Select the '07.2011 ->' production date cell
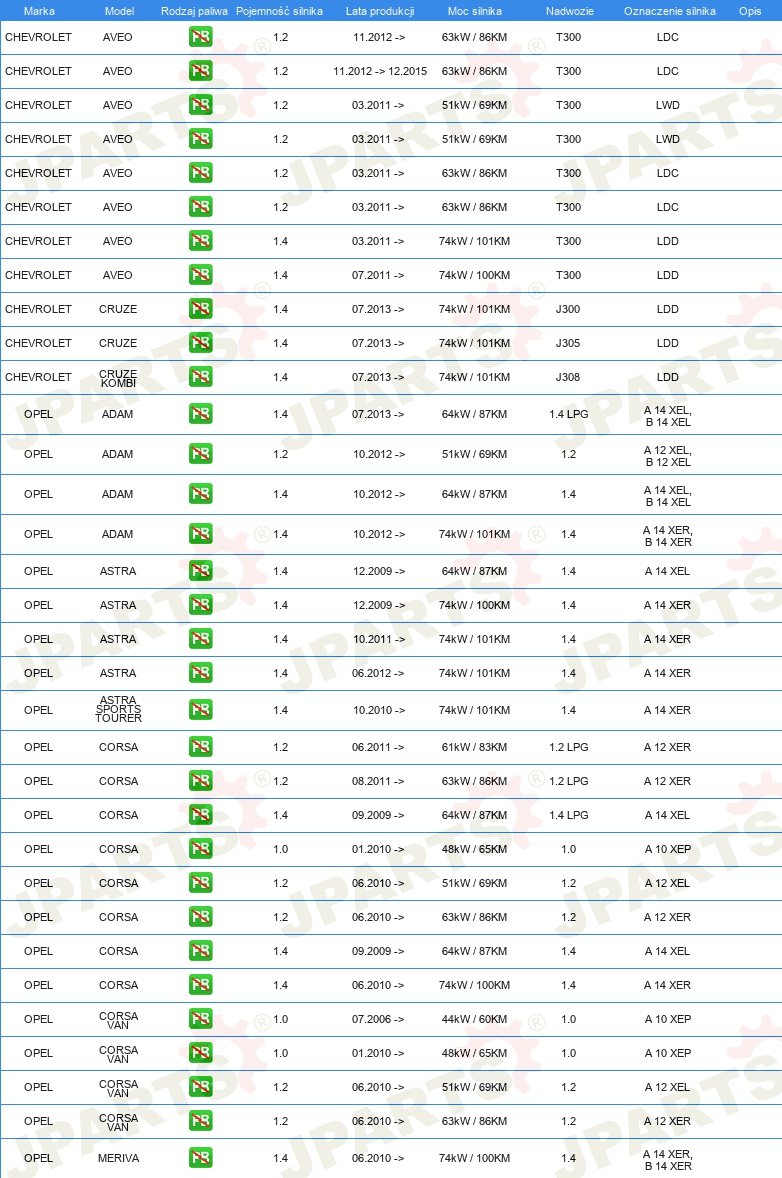 point(378,275)
